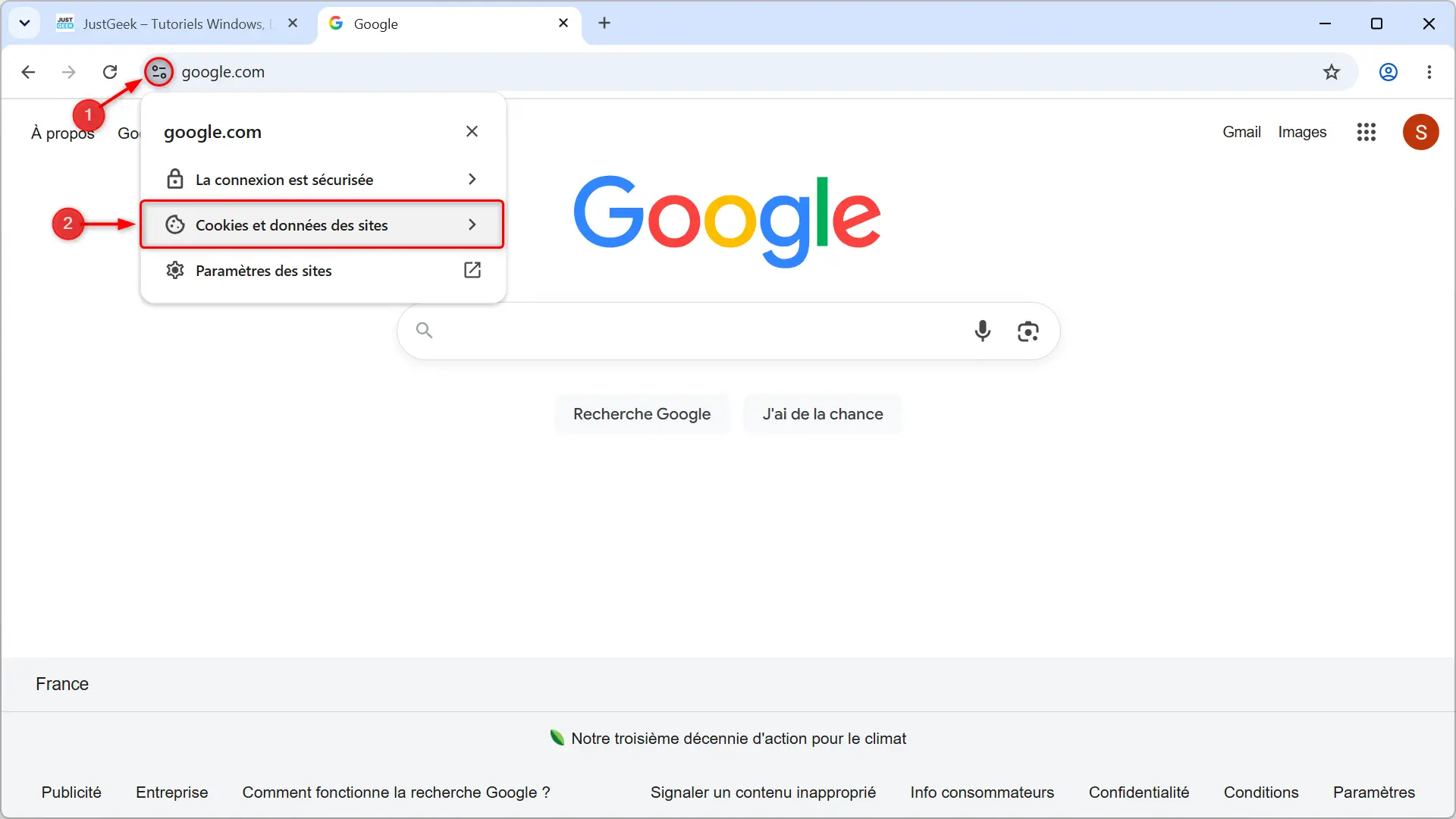This screenshot has width=1456, height=819.
Task: Open the Conditions footer link
Action: click(1261, 792)
